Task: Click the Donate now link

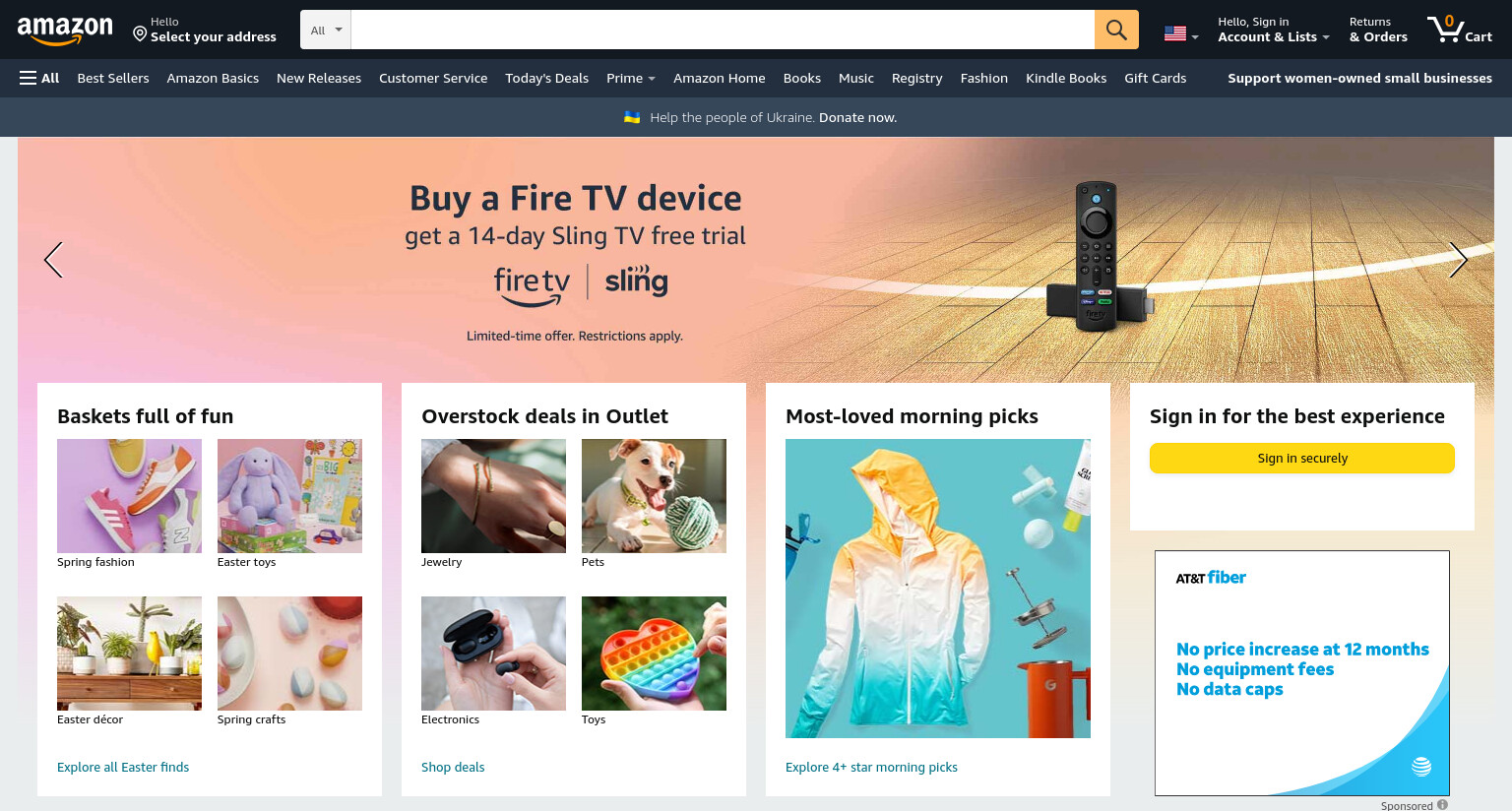Action: 857,117
